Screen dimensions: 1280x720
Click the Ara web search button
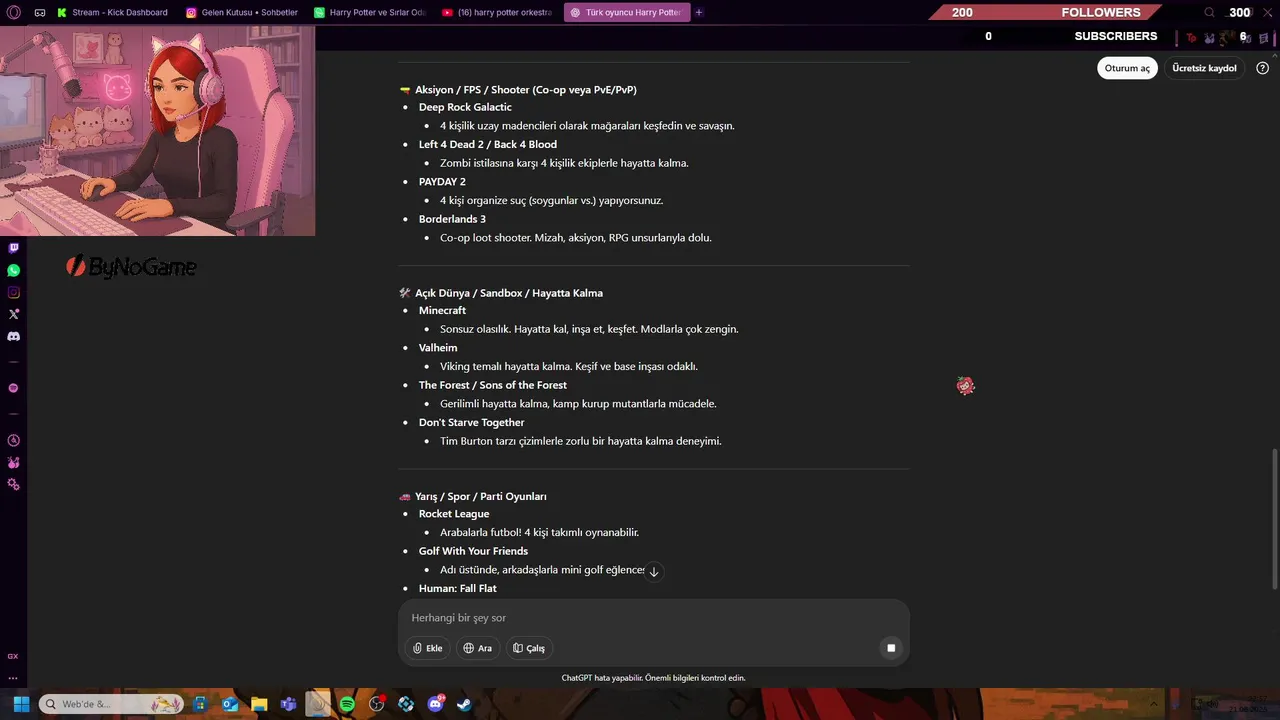click(x=478, y=648)
